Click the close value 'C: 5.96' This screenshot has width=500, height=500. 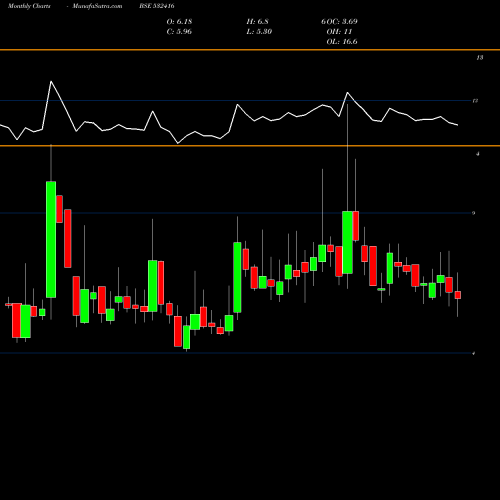click(x=179, y=32)
